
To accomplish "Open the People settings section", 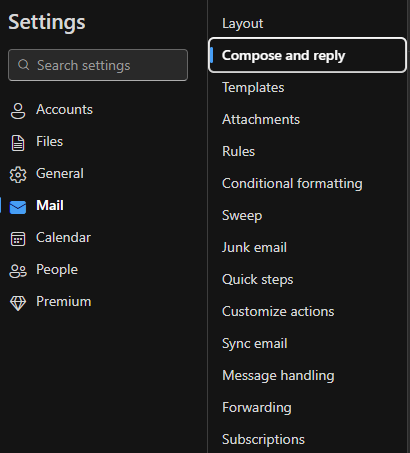I will [x=57, y=269].
